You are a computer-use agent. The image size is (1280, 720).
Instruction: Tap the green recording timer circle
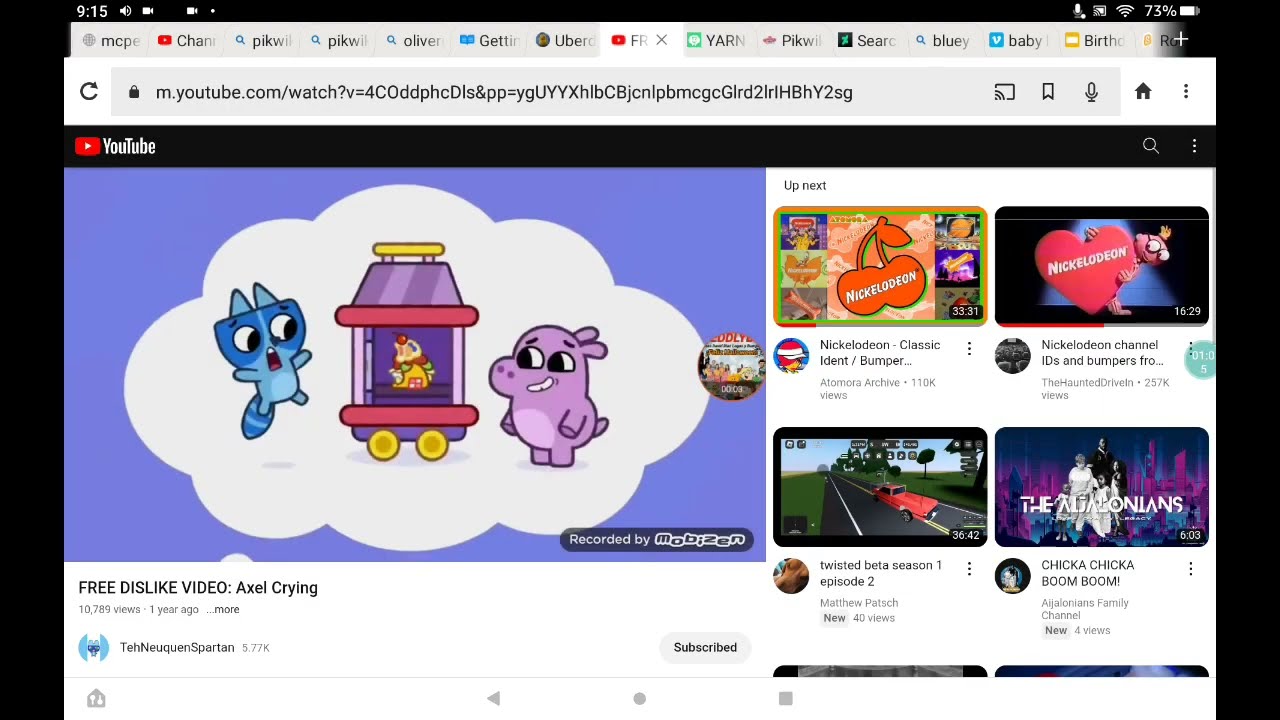coord(1201,360)
